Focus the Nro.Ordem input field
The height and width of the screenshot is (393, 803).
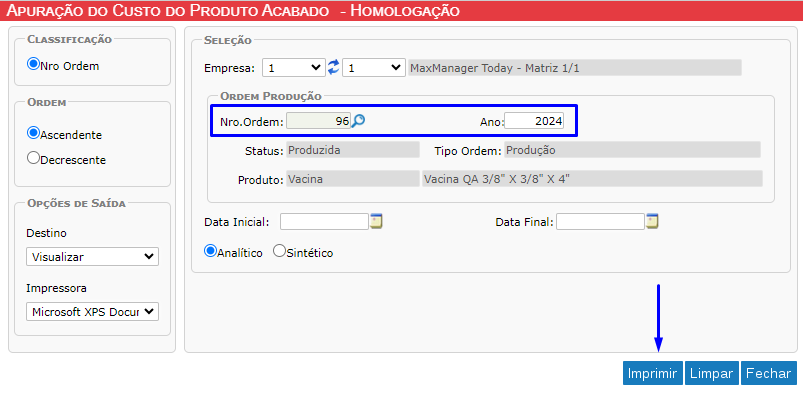pyautogui.click(x=319, y=121)
